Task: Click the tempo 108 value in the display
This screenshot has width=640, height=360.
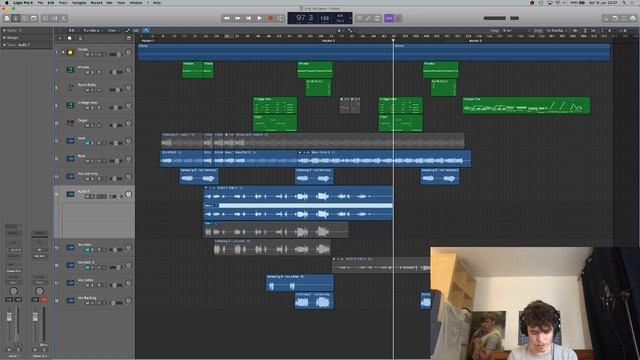Action: [x=324, y=18]
